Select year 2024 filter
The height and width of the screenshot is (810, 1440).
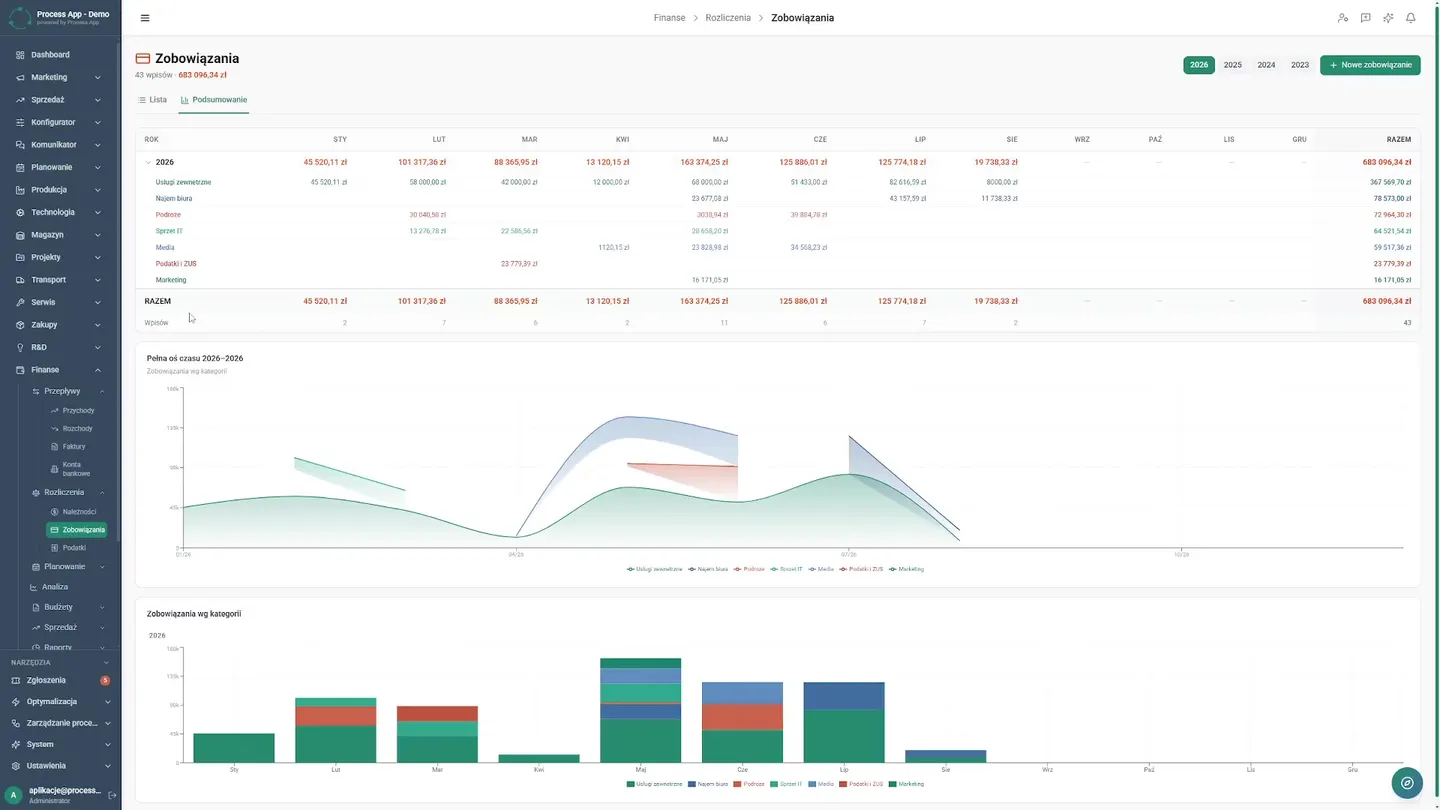coord(1266,65)
